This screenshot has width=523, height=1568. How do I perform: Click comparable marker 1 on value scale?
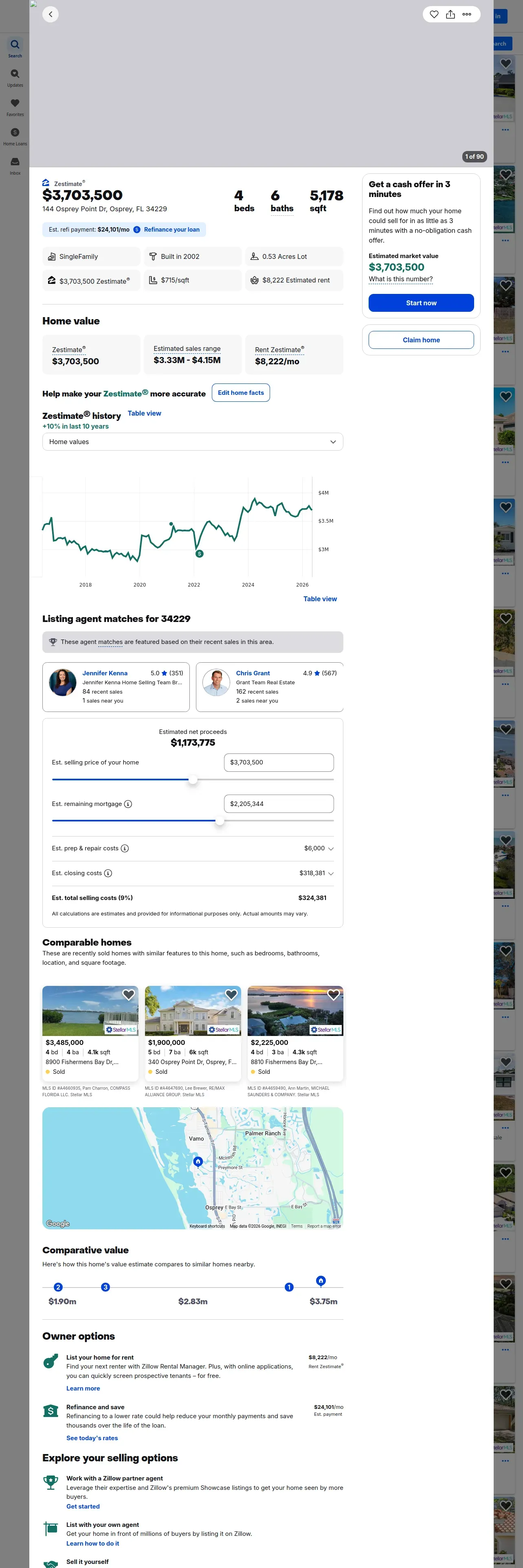[x=289, y=1287]
